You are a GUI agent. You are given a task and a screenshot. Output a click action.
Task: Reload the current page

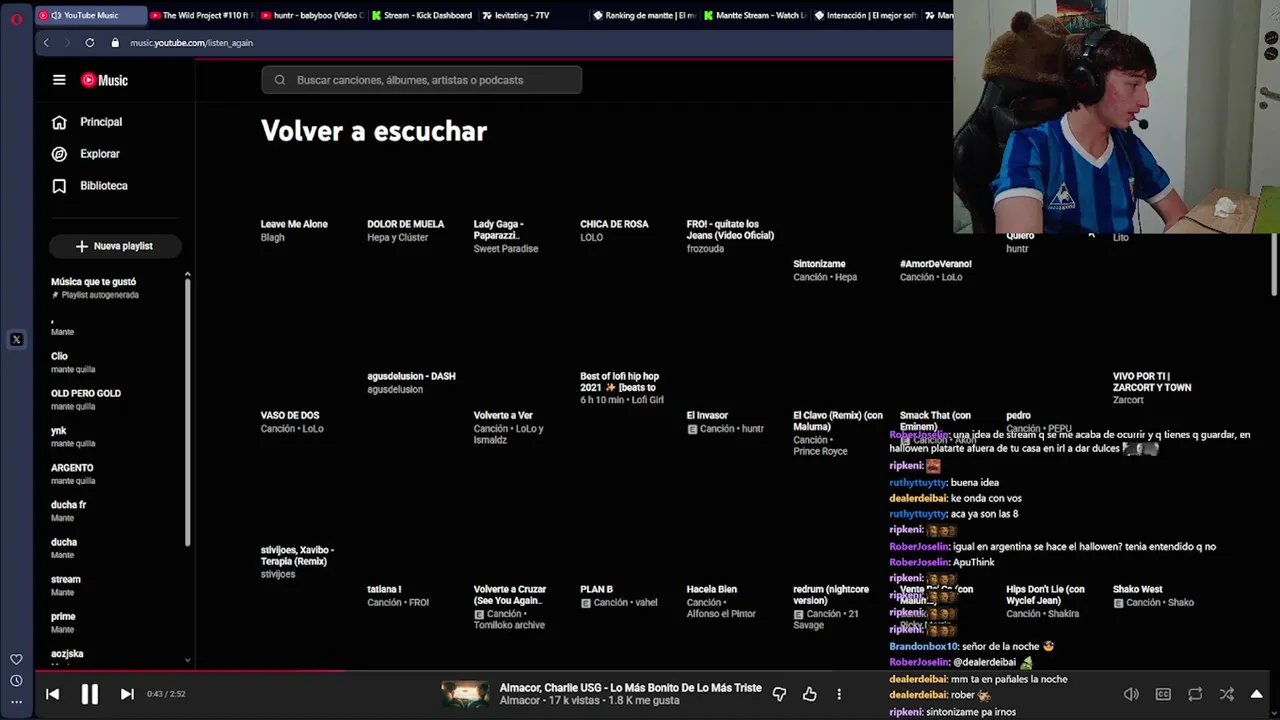pos(90,43)
